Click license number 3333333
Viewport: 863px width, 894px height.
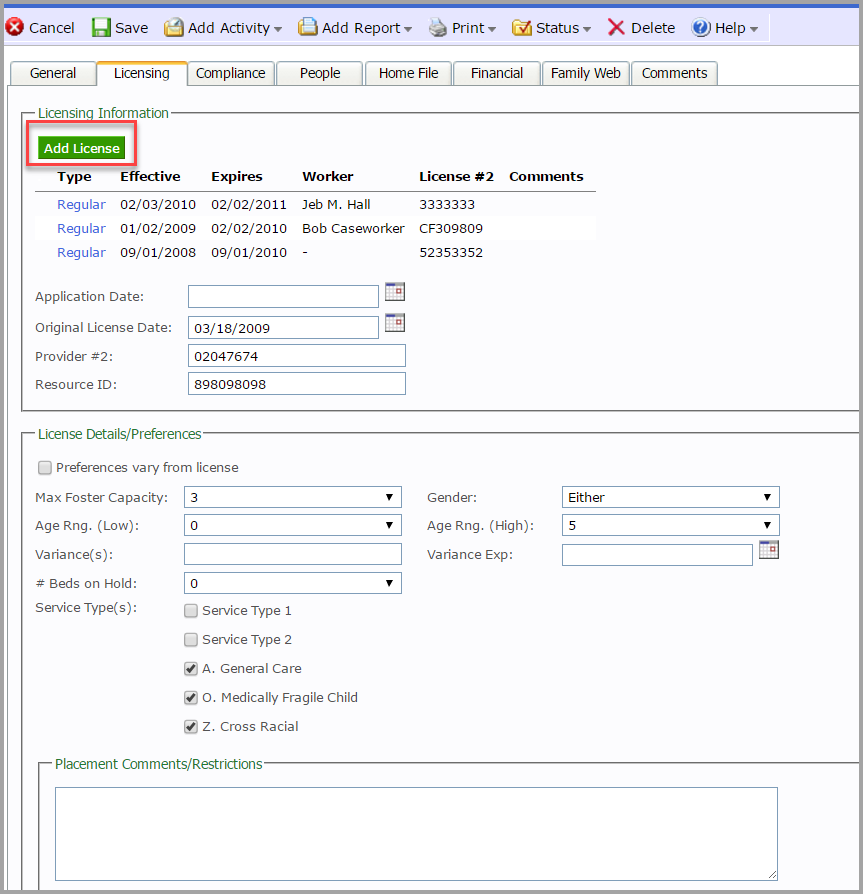(x=447, y=205)
